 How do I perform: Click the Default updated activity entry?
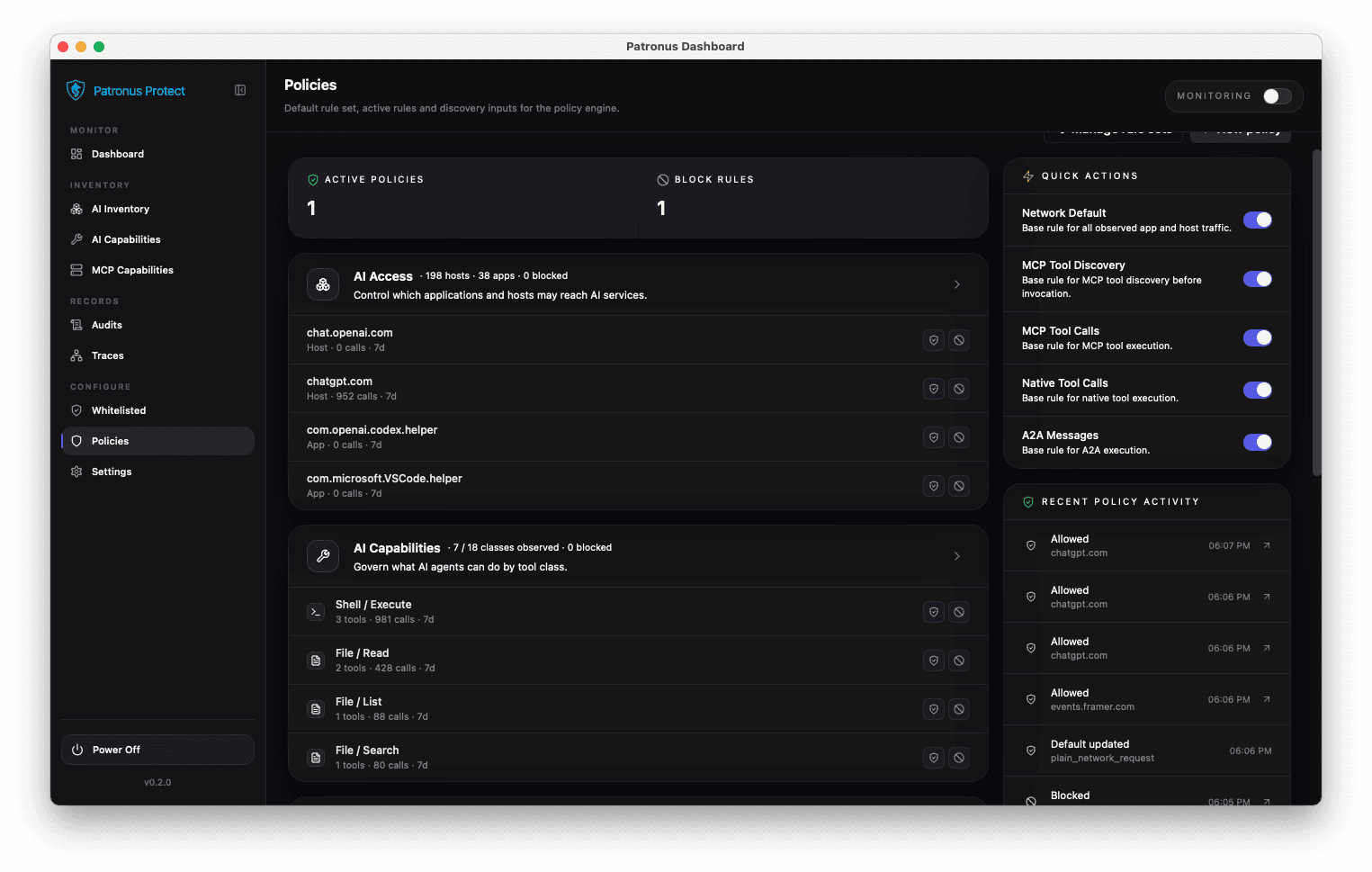coord(1147,751)
